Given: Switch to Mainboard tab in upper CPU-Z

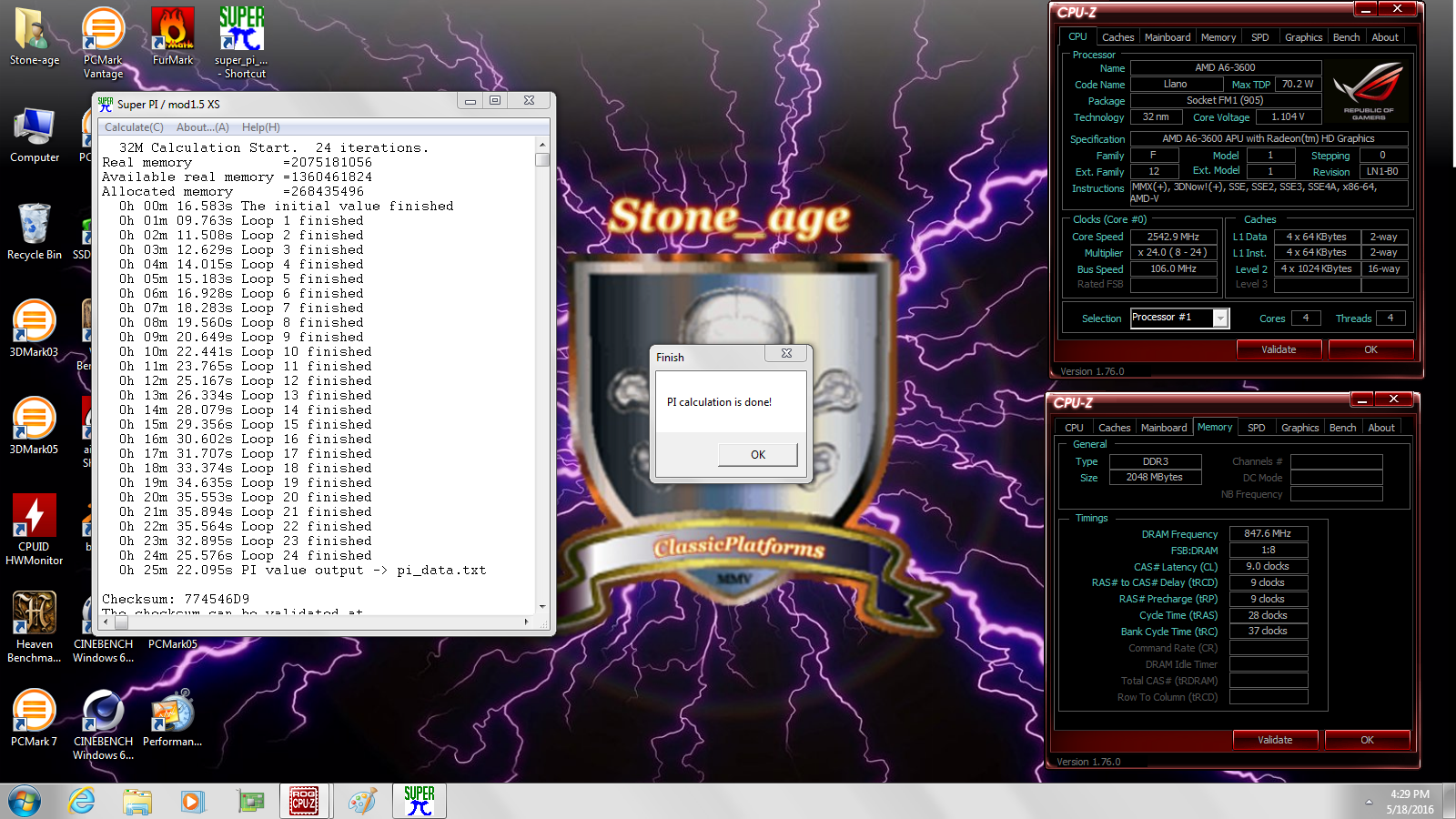Looking at the screenshot, I should 1168,37.
